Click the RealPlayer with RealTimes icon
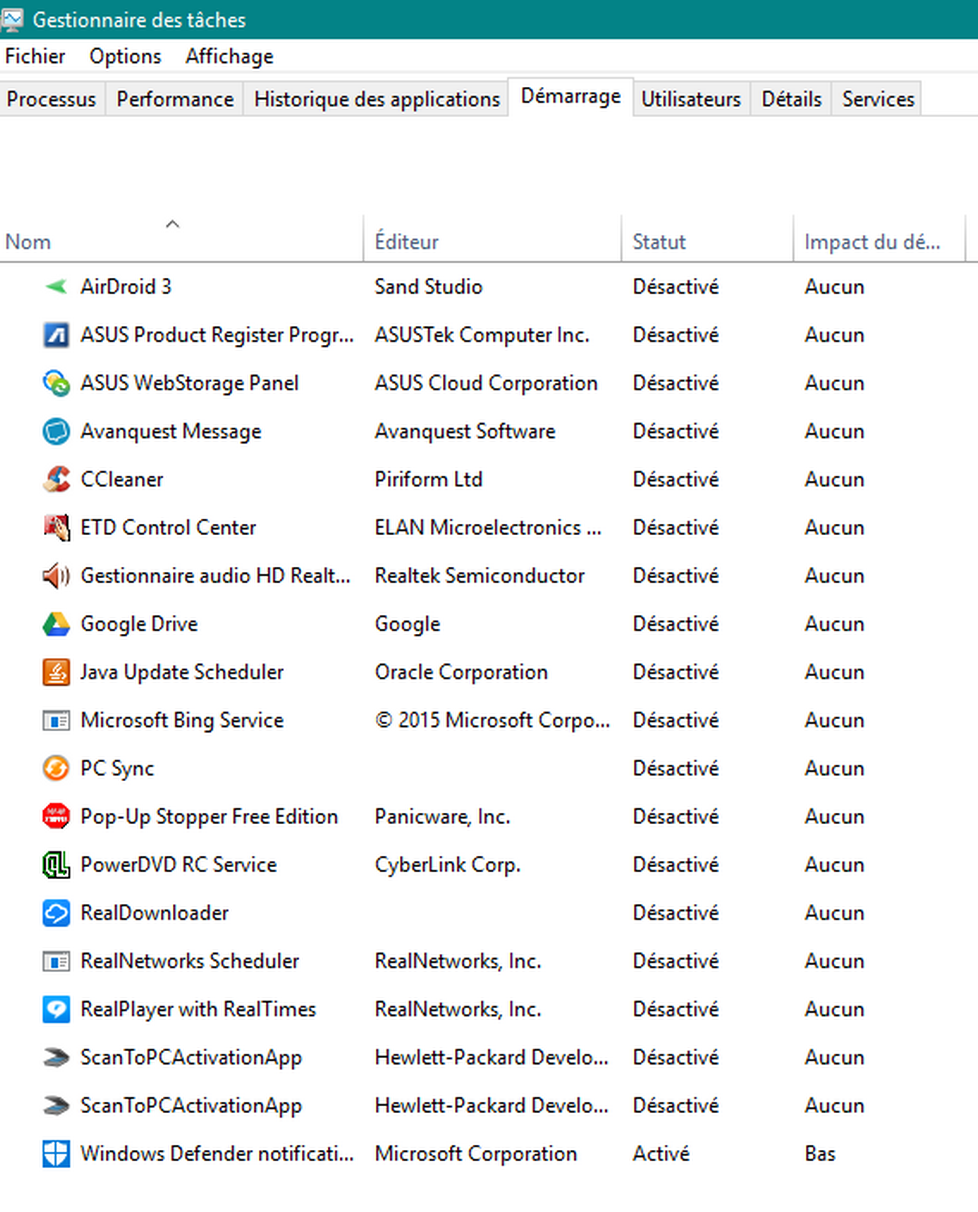 point(56,1009)
